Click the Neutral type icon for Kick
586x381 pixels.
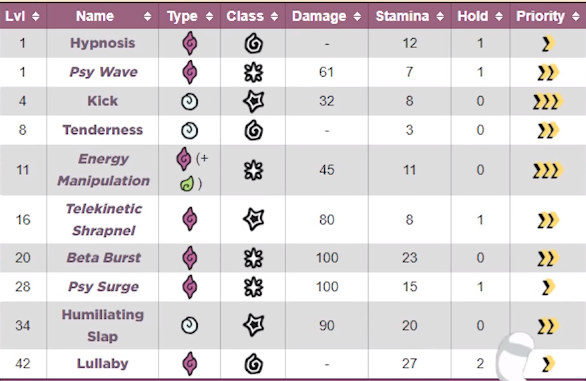(x=189, y=101)
